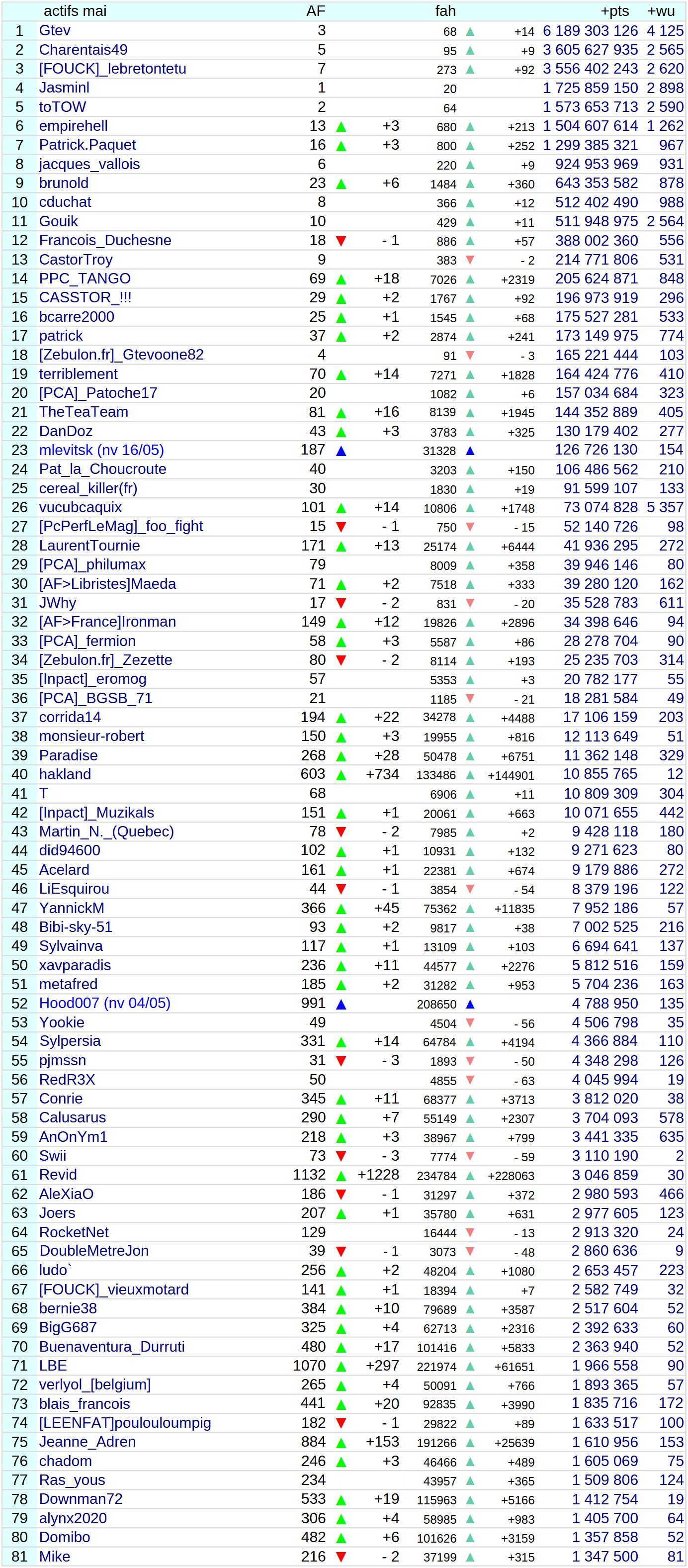688x1568 pixels.
Task: Click the red AF down arrow for Mike
Action: point(341,1557)
